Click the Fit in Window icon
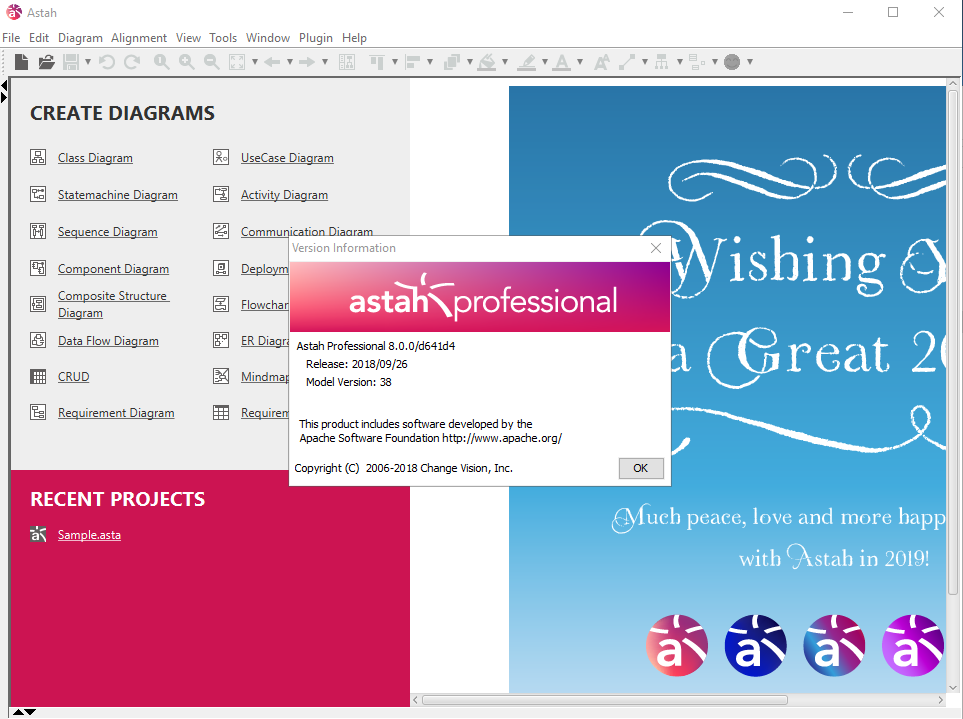 click(237, 61)
